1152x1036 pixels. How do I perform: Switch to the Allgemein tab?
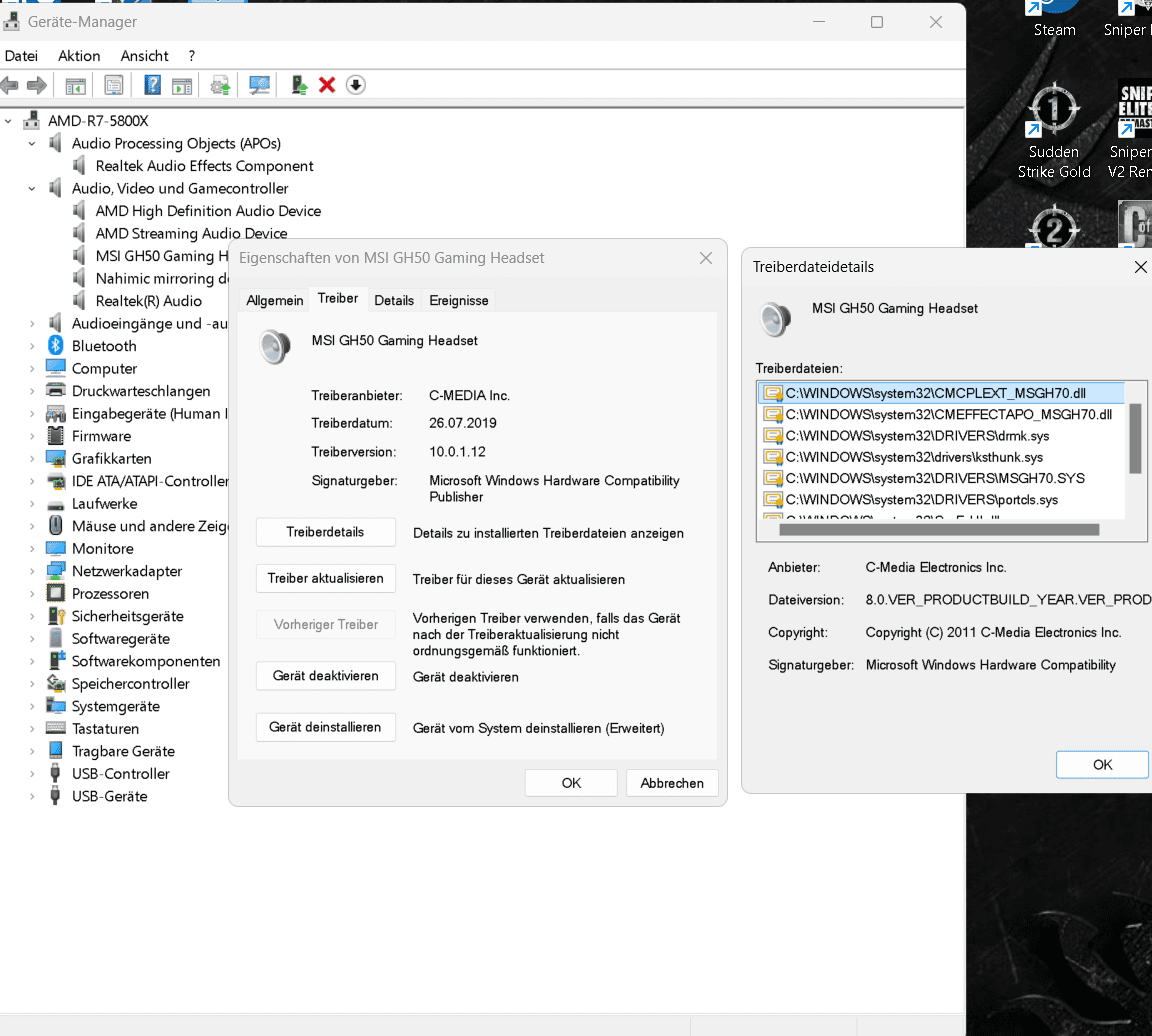point(275,300)
